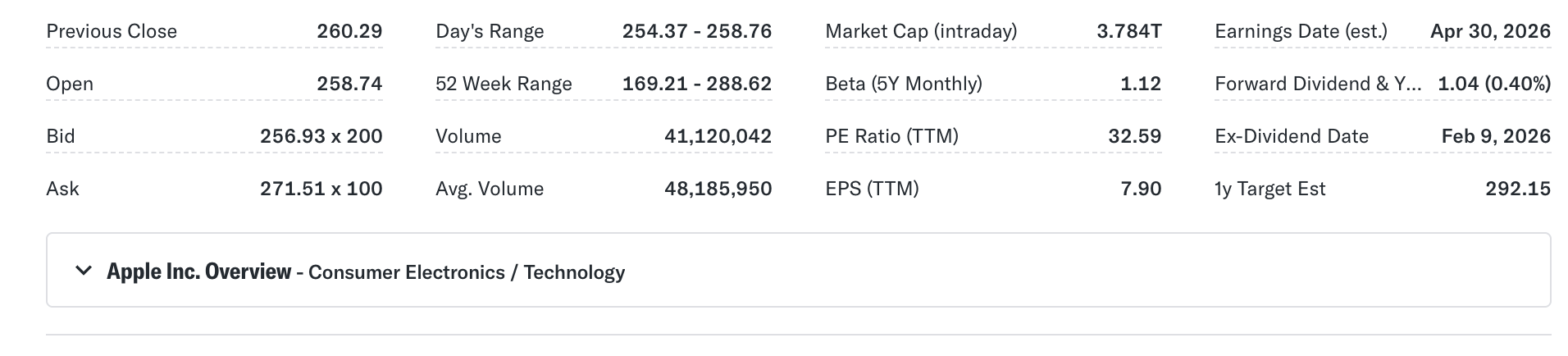Screen dimensions: 1568x356
Task: Click the Earnings Date (est.) label
Action: click(1301, 31)
